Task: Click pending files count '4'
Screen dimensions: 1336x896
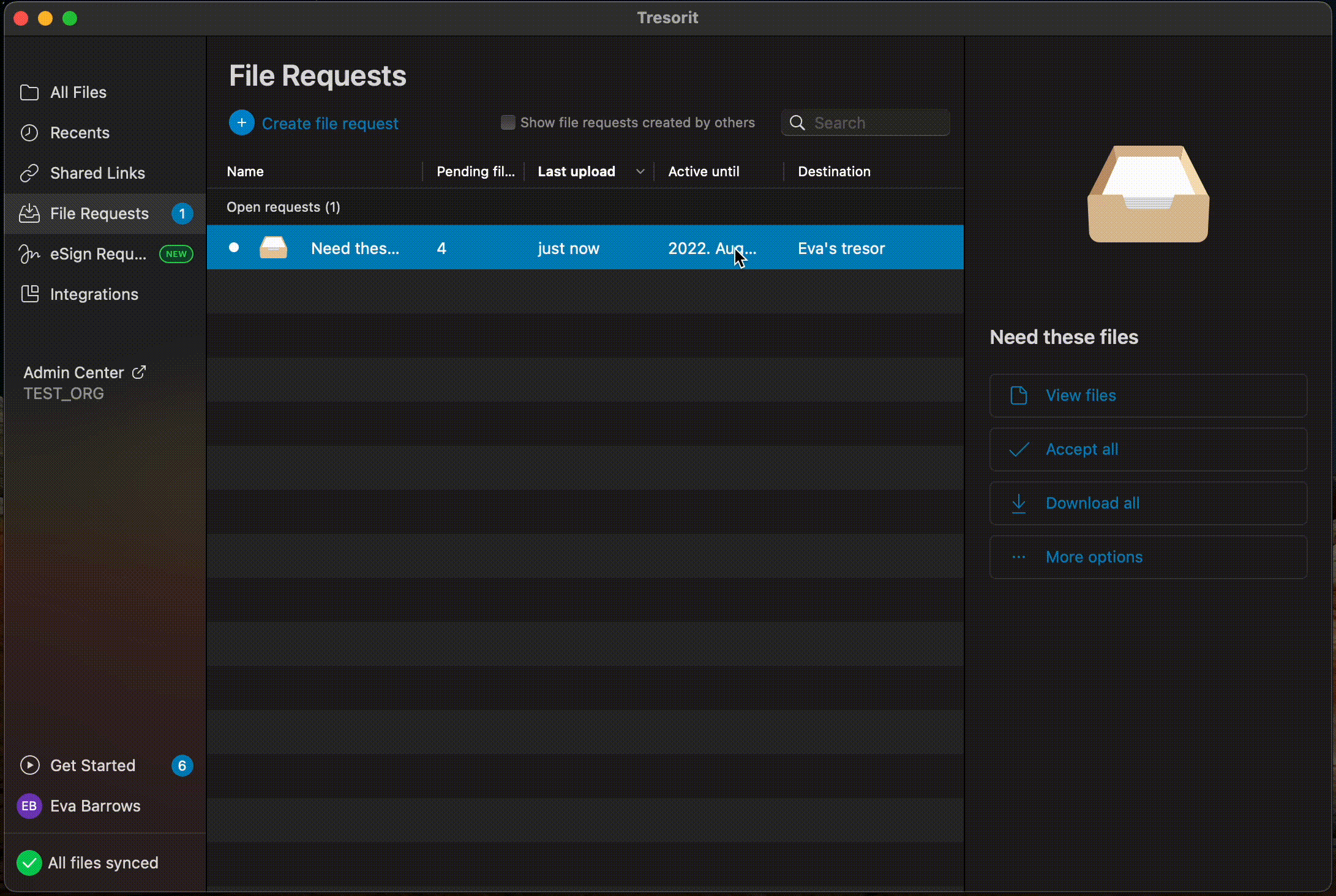Action: click(x=441, y=248)
